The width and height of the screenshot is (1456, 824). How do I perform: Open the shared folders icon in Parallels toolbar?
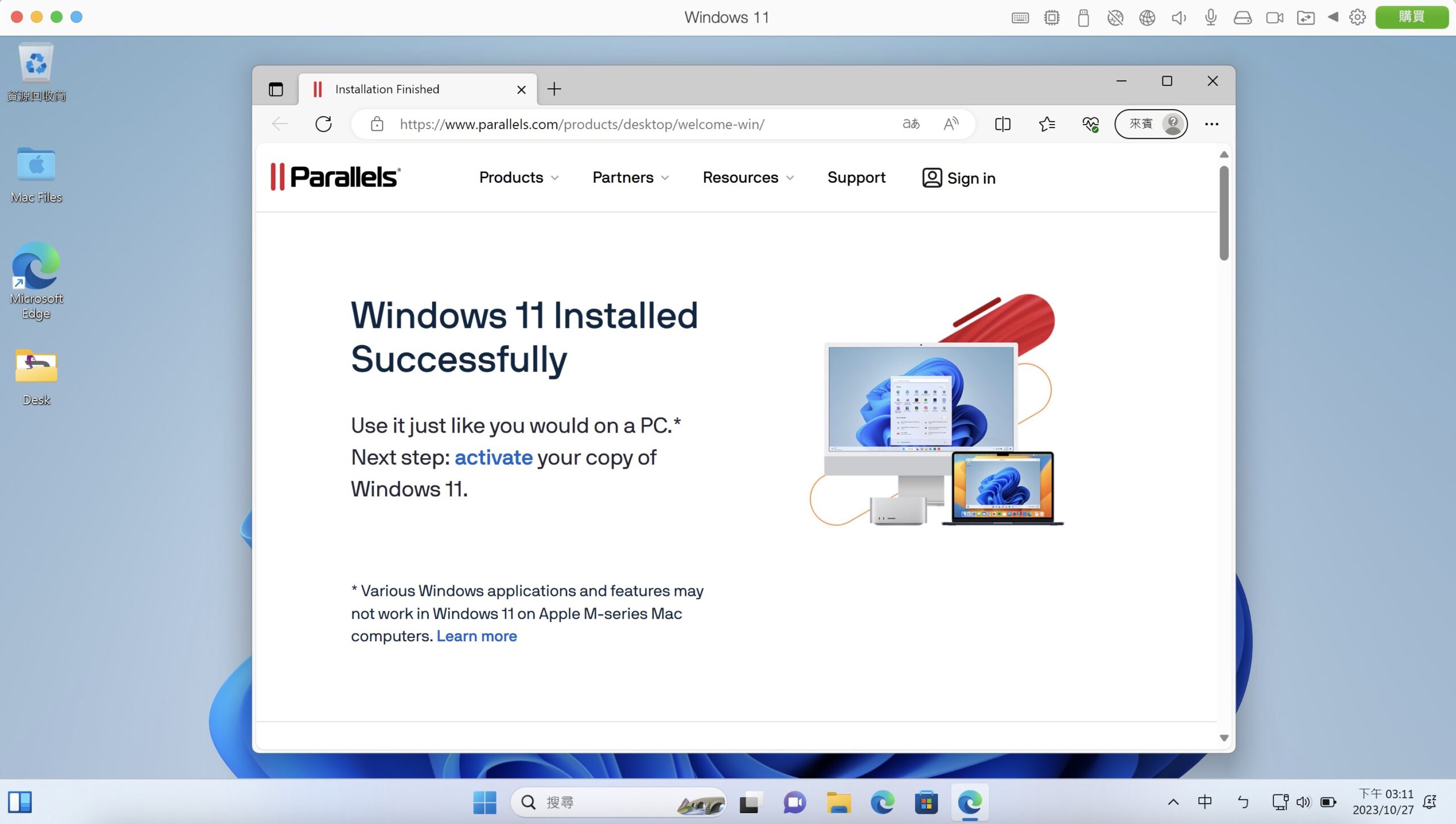pyautogui.click(x=1306, y=18)
